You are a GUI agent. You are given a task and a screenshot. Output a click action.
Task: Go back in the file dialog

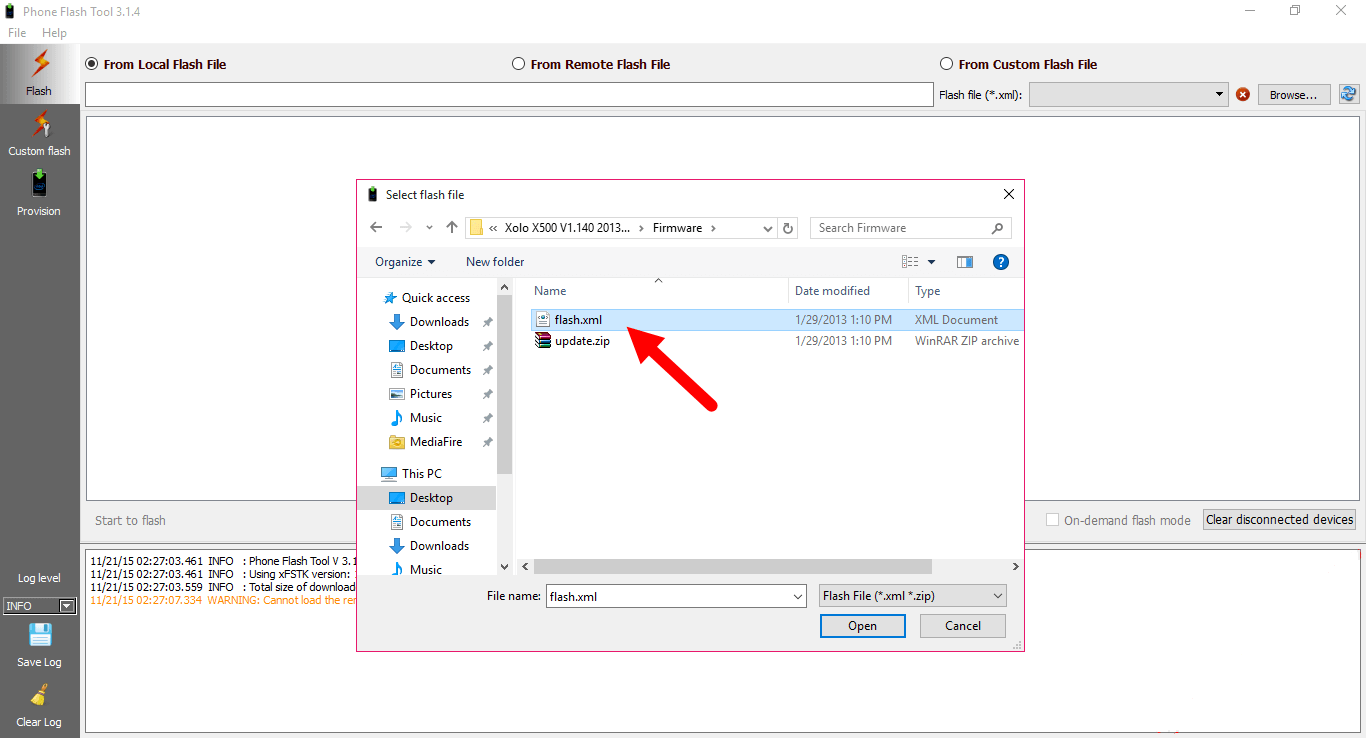click(376, 228)
